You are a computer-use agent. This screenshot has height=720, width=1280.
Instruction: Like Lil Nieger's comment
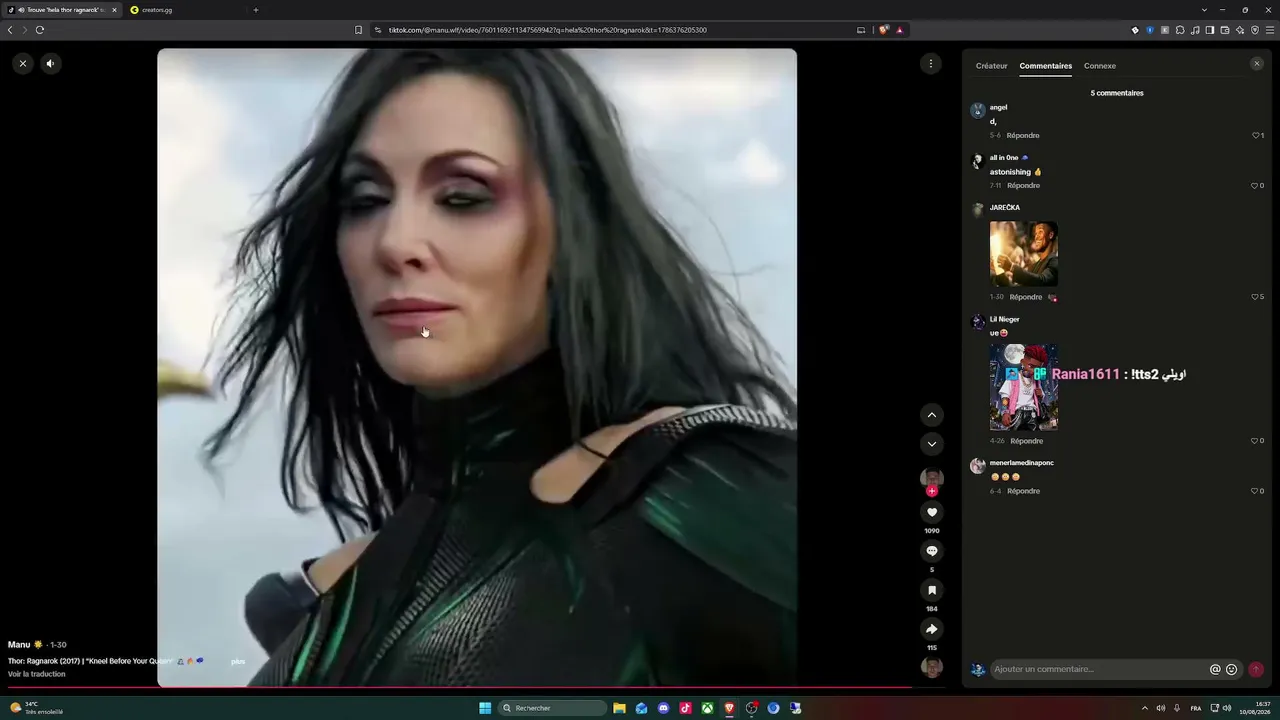1256,441
